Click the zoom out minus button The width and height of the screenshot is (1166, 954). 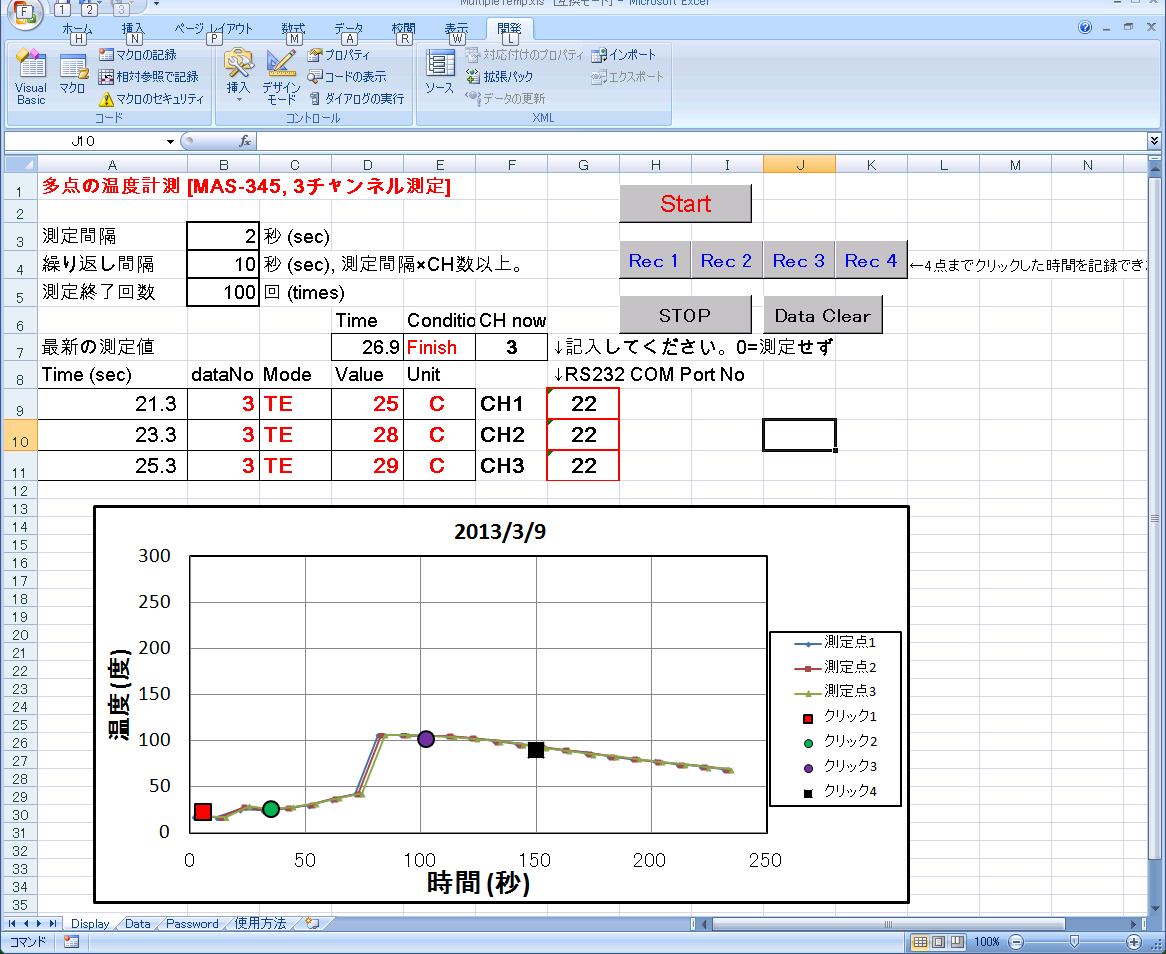click(1016, 941)
